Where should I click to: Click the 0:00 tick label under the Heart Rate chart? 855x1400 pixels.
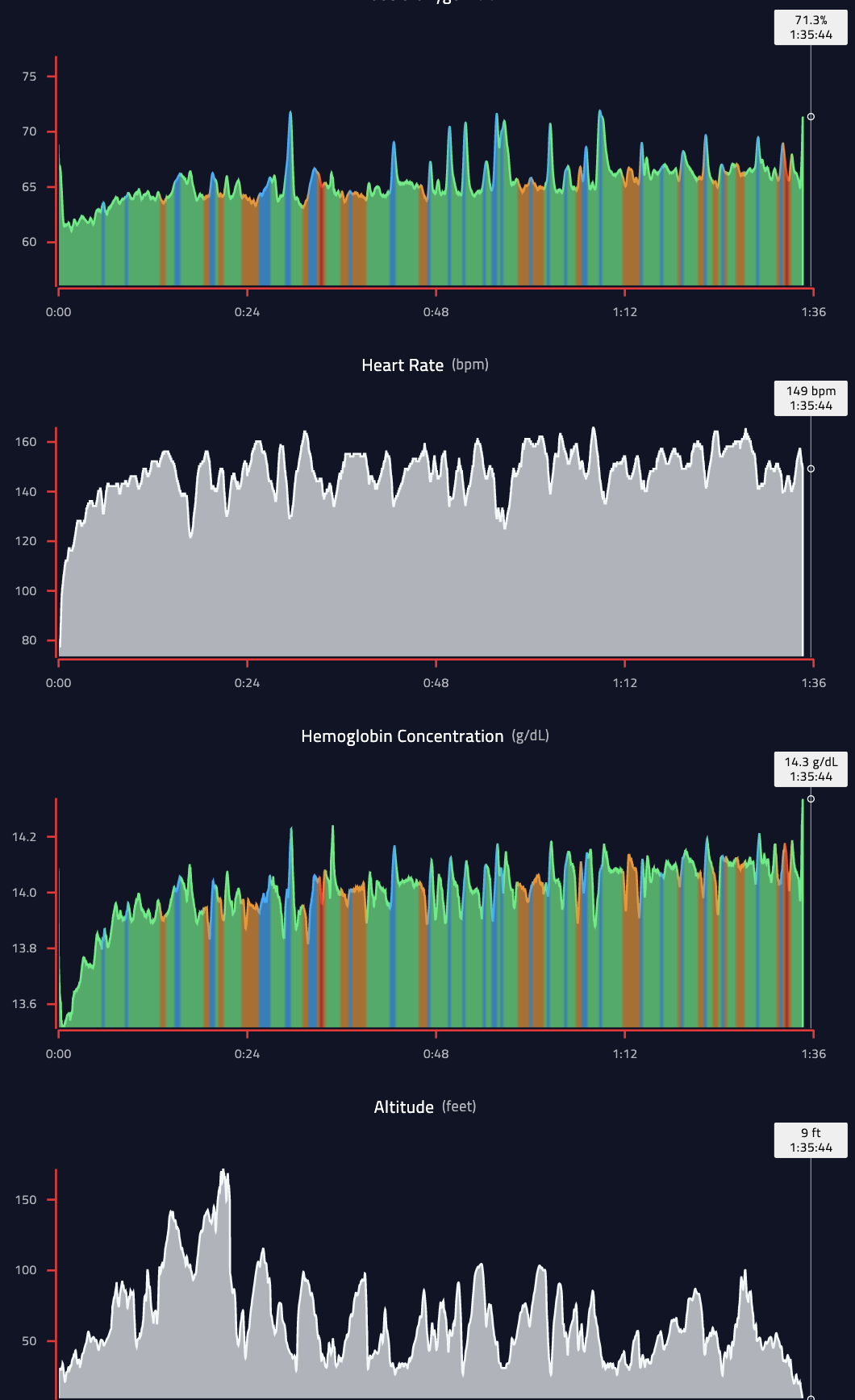[x=58, y=683]
